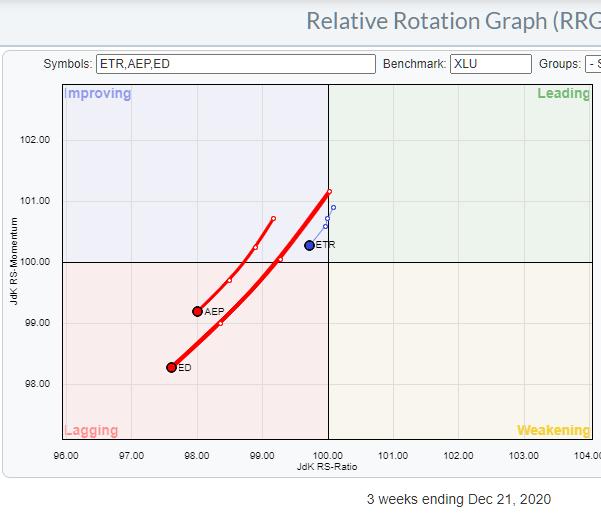
Task: Click the ED trail point nearest its marker
Action: point(221,323)
